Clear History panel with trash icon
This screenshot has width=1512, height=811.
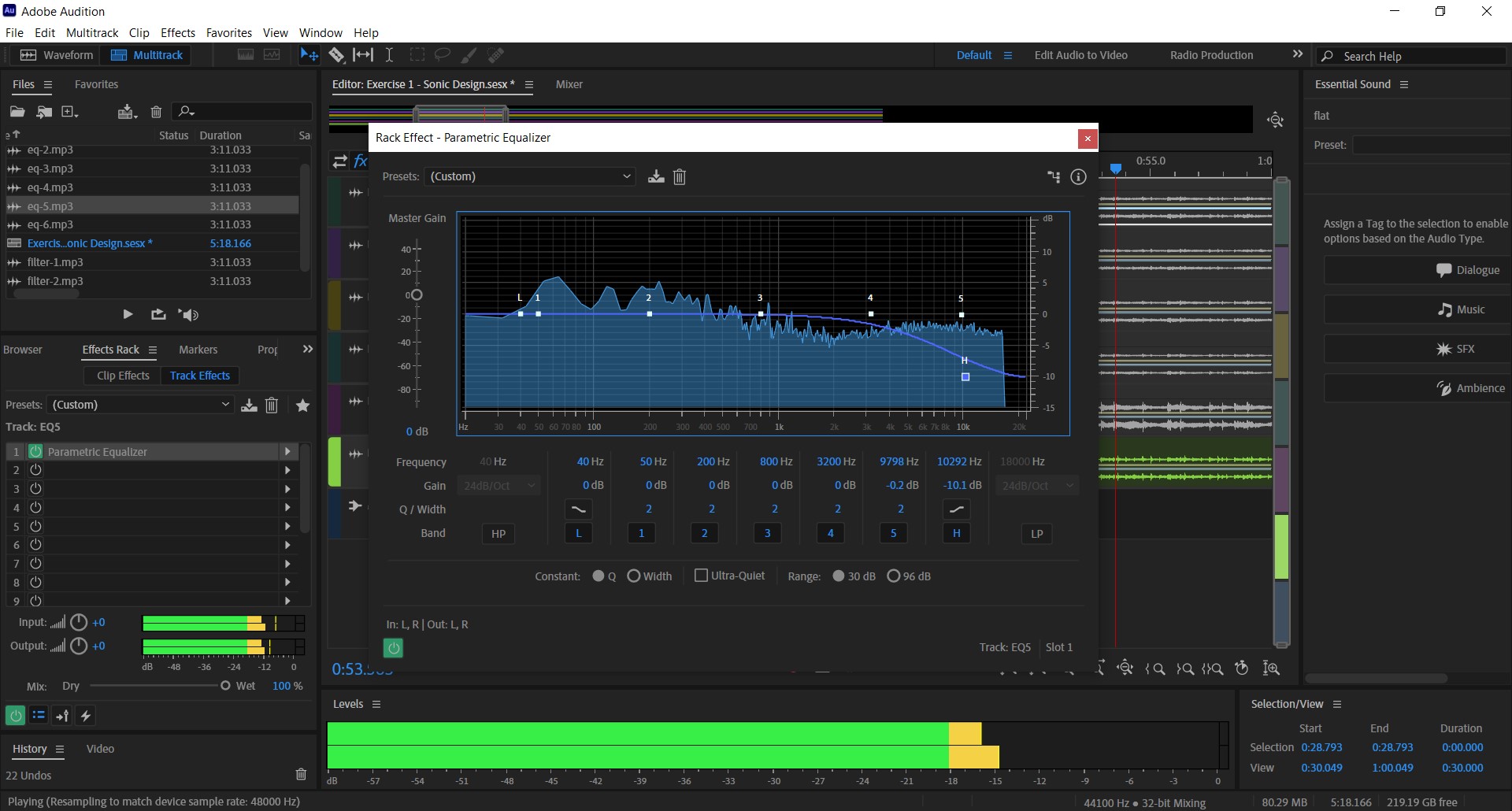click(x=301, y=775)
